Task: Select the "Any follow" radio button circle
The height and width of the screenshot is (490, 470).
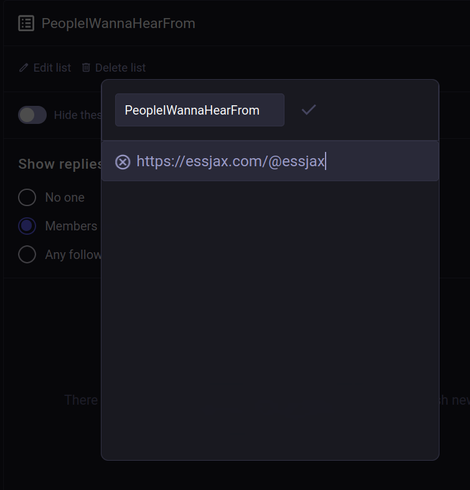Action: click(27, 255)
